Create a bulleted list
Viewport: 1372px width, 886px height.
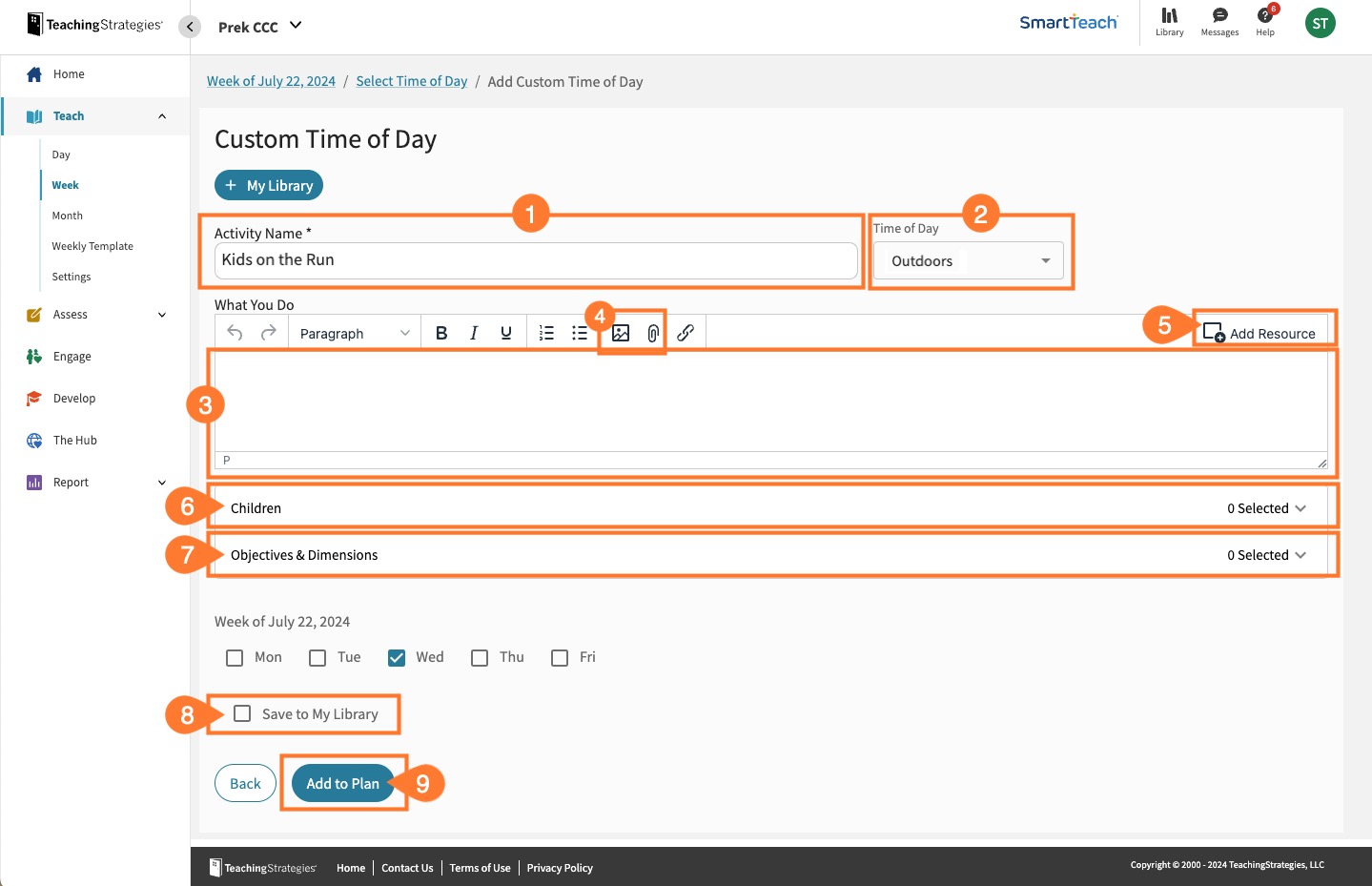579,332
